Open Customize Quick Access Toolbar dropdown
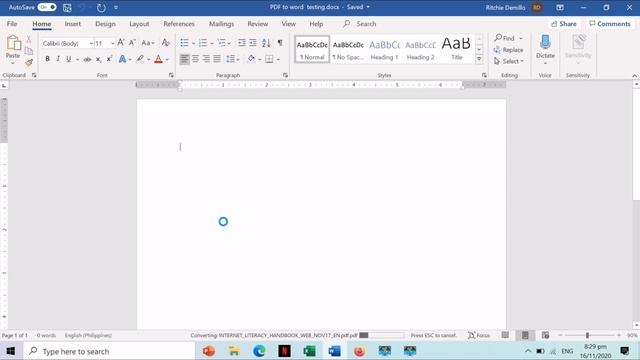Viewport: 640px width, 360px height. pyautogui.click(x=116, y=7)
